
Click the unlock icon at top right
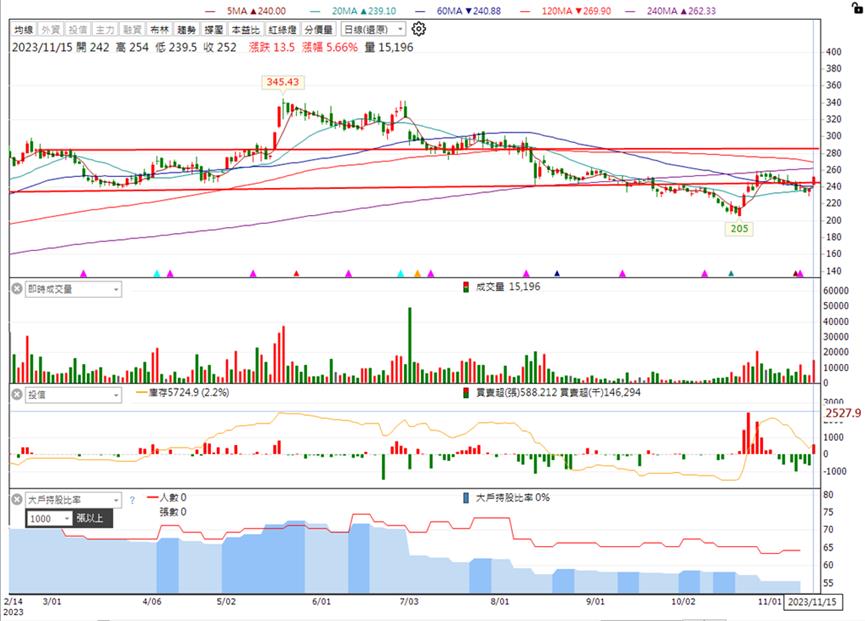(x=858, y=7)
